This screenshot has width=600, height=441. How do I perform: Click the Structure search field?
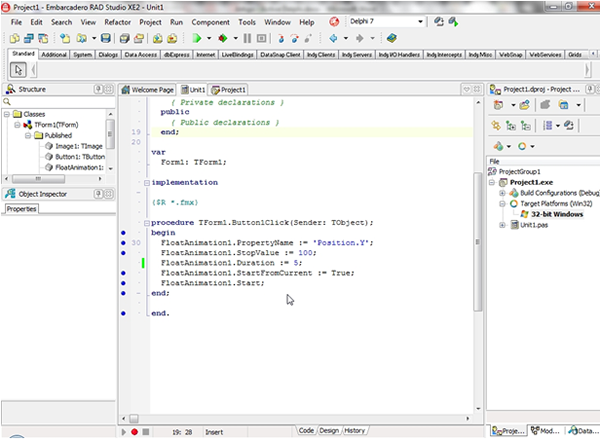(x=59, y=102)
